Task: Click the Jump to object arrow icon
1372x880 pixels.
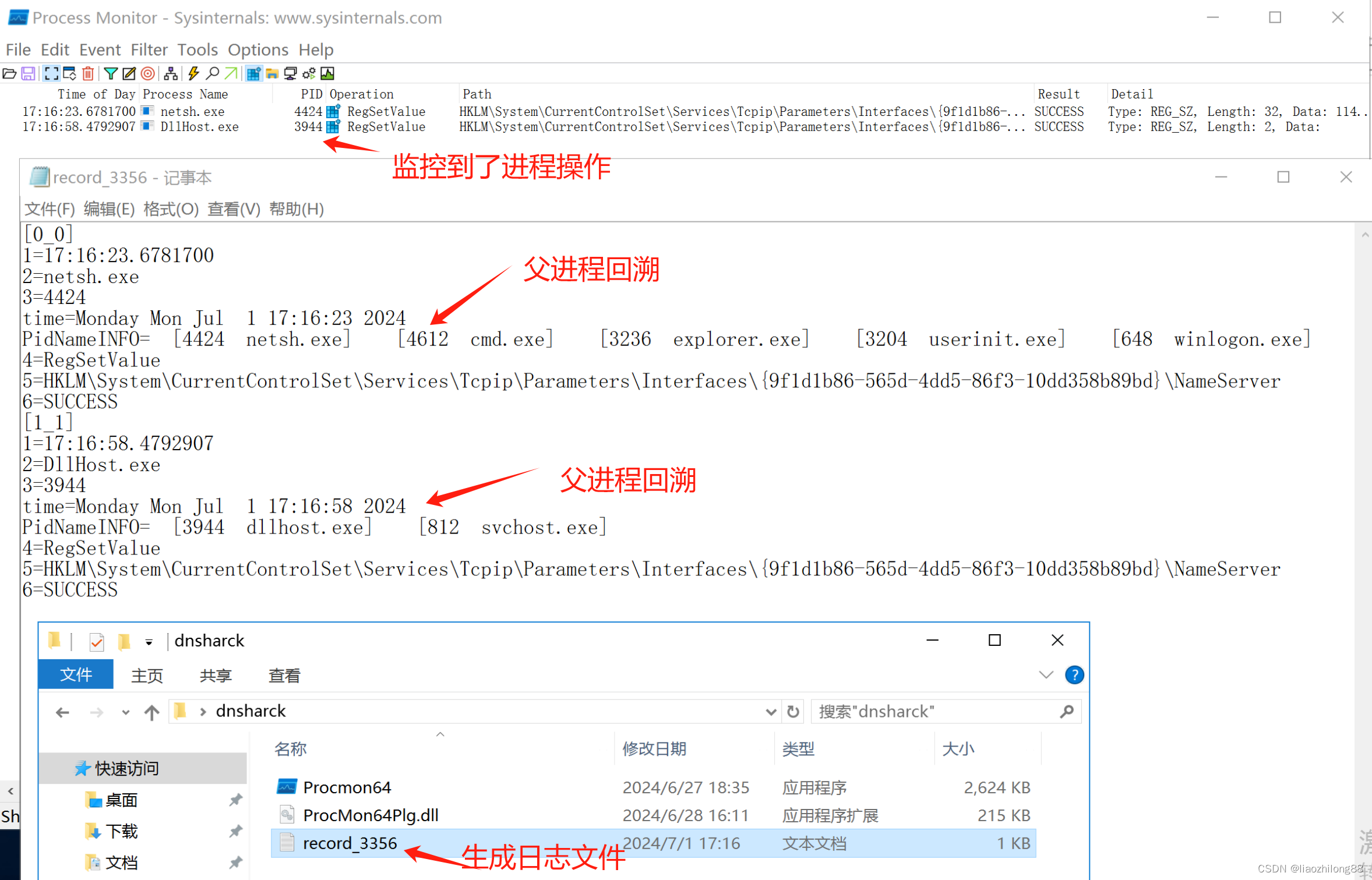Action: coord(231,73)
